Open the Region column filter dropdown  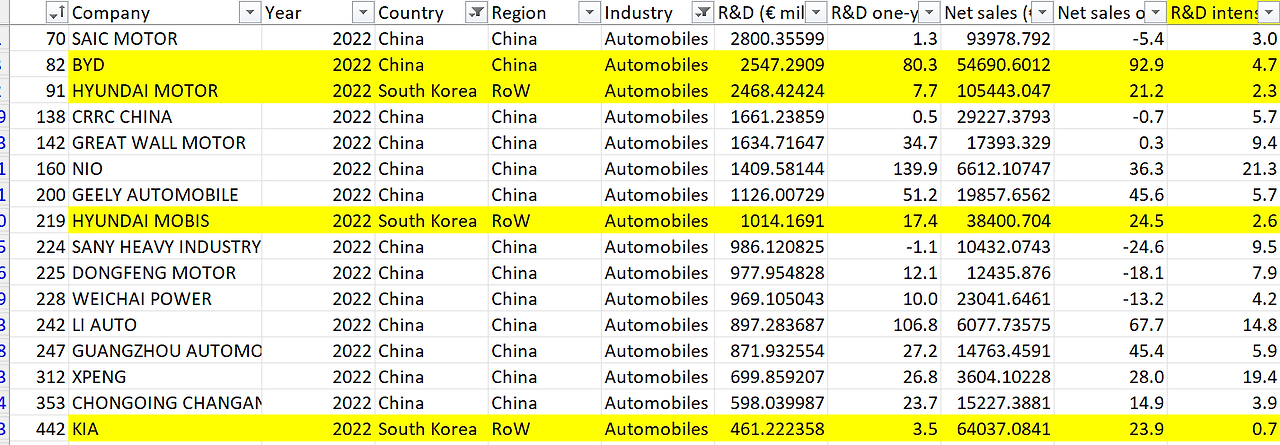[589, 13]
